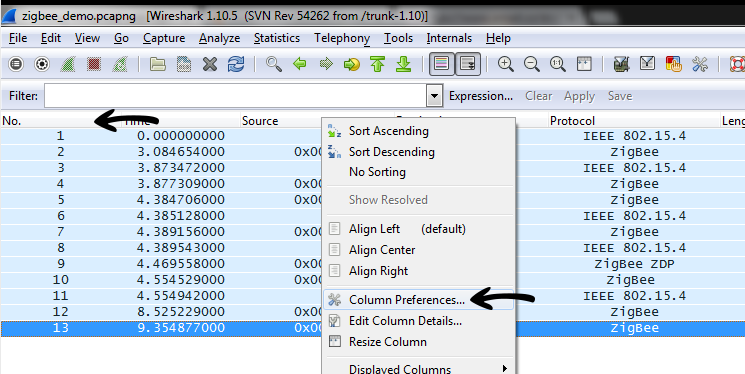Open the filter history dropdown arrow
745x374 pixels.
tap(434, 96)
